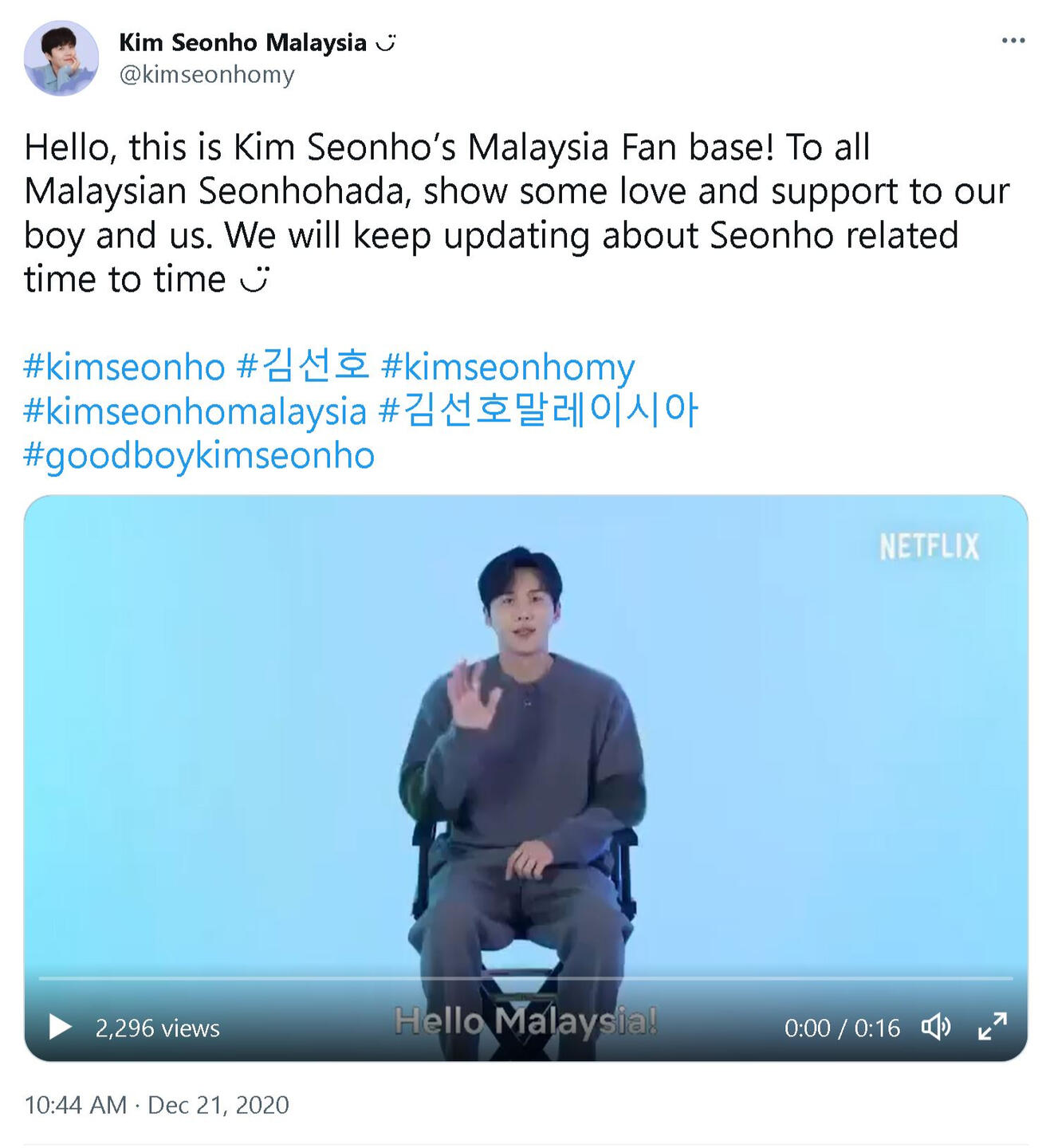Open the #김선호 hashtag
Screen dimensions: 1050x1148
click(304, 367)
